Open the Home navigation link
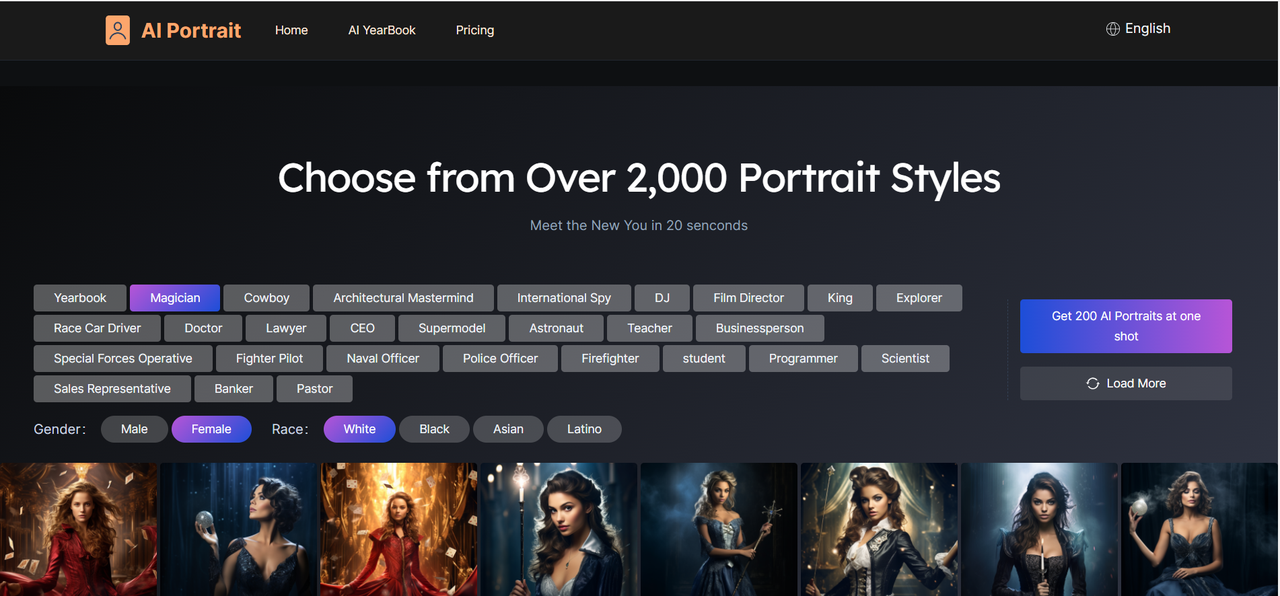1280x596 pixels. pyautogui.click(x=291, y=30)
